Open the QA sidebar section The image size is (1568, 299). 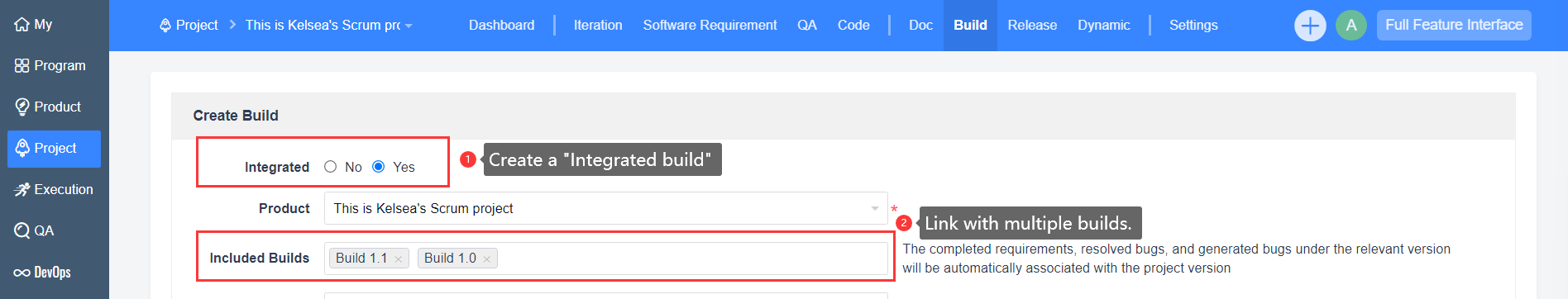[x=35, y=230]
